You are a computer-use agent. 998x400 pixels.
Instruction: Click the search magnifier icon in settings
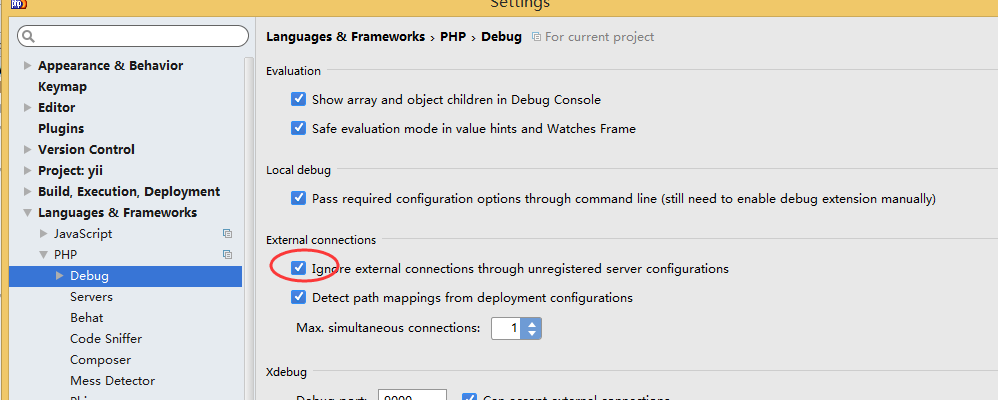click(29, 36)
